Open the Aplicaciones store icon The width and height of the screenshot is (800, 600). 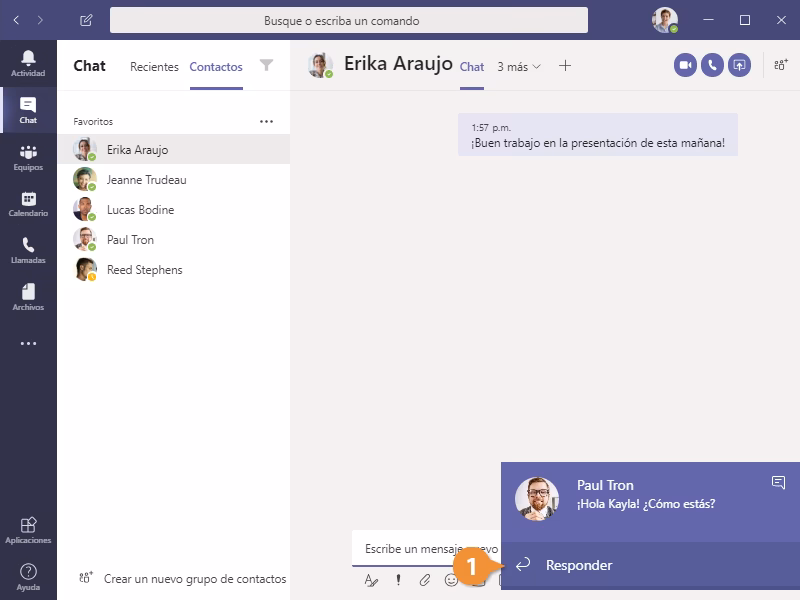coord(28,531)
